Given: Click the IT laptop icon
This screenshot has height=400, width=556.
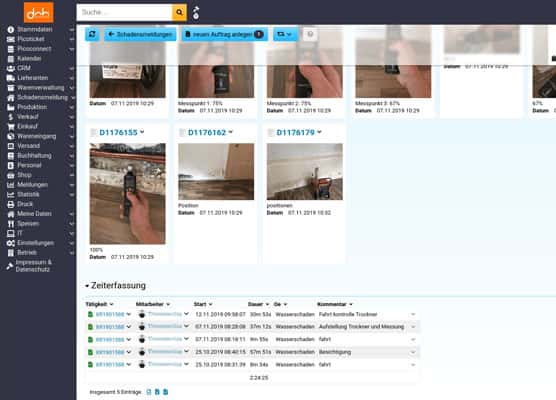Looking at the screenshot, I should coord(11,233).
